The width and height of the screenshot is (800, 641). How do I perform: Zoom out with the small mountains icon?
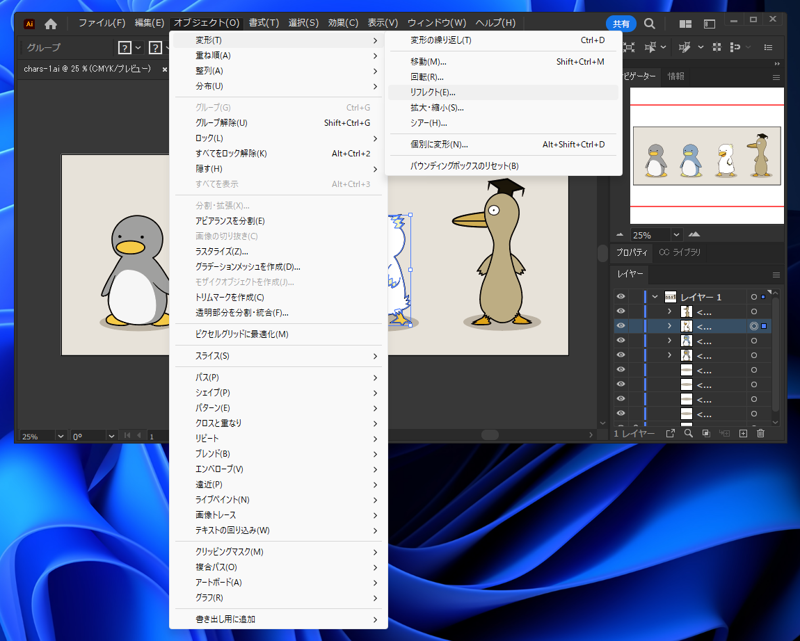(620, 235)
